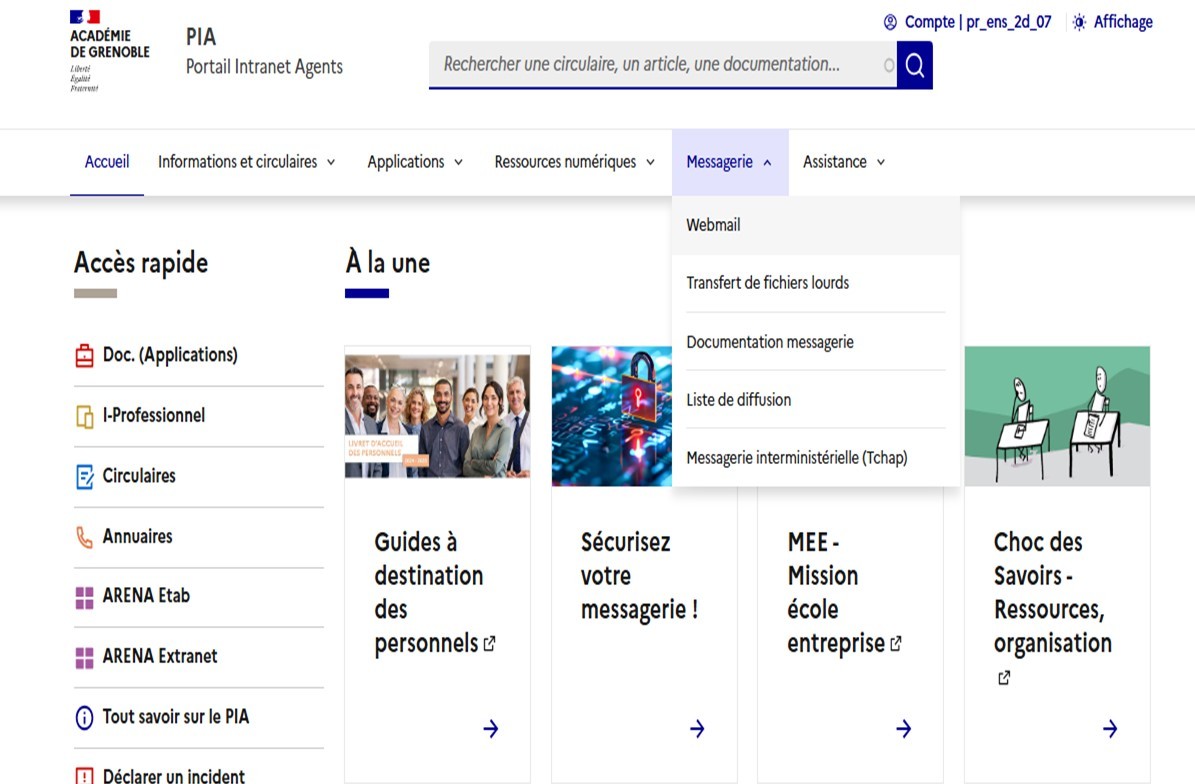Click the ARENA Etab grid icon
The height and width of the screenshot is (784, 1195).
click(85, 597)
